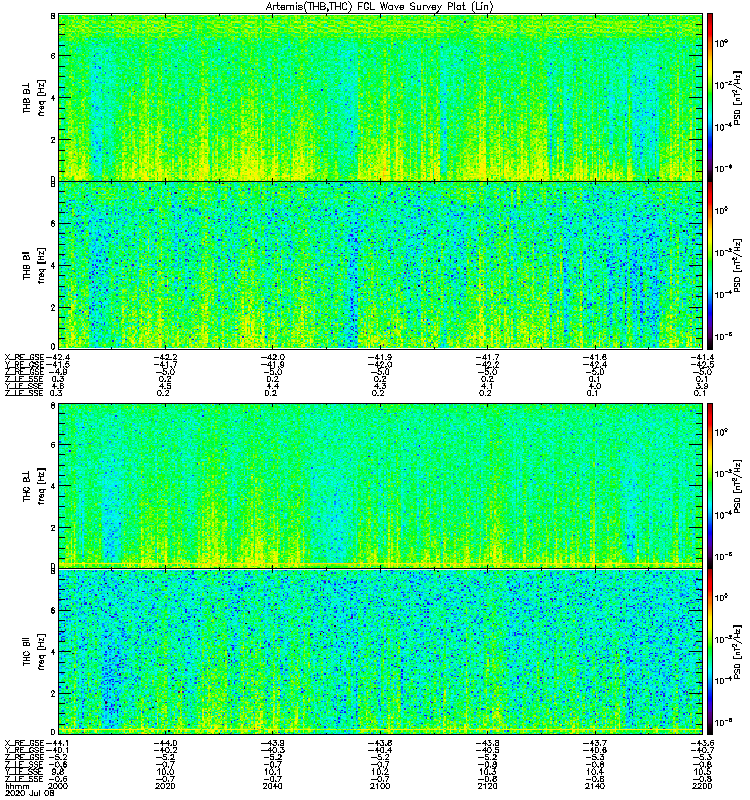The width and height of the screenshot is (750, 800).
Task: Select the 2020 time axis label
Action: [x=165, y=787]
